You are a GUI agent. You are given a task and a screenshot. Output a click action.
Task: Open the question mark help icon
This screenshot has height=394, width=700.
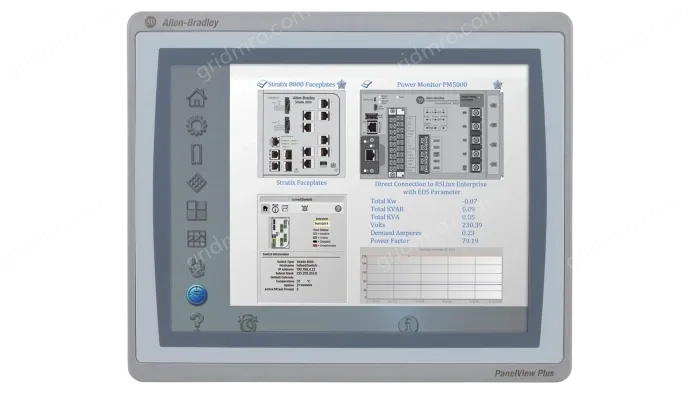pos(197,322)
